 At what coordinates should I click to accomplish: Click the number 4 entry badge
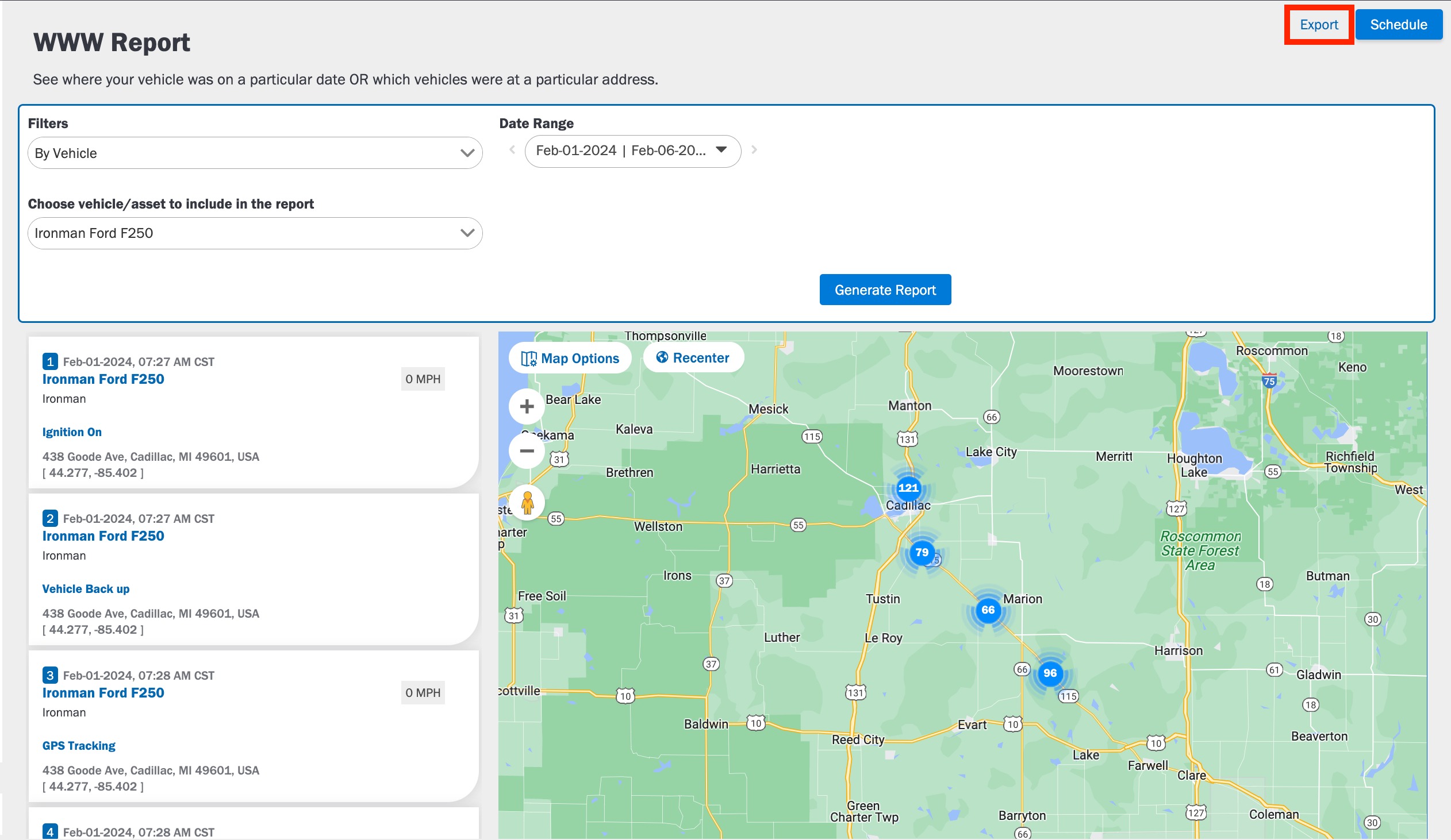[50, 832]
